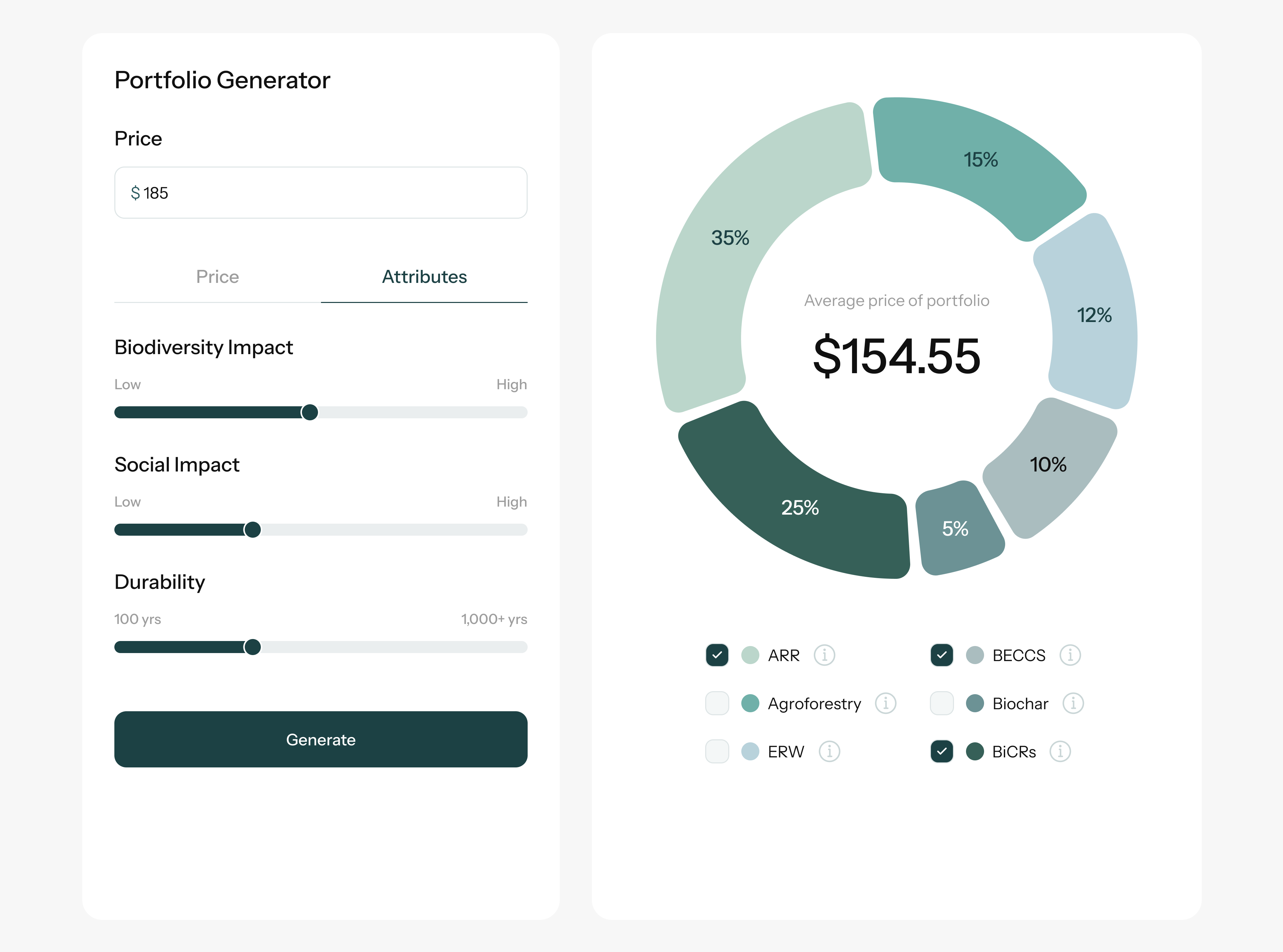Enable the Agroforestry checkbox
1283x952 pixels.
[x=717, y=703]
